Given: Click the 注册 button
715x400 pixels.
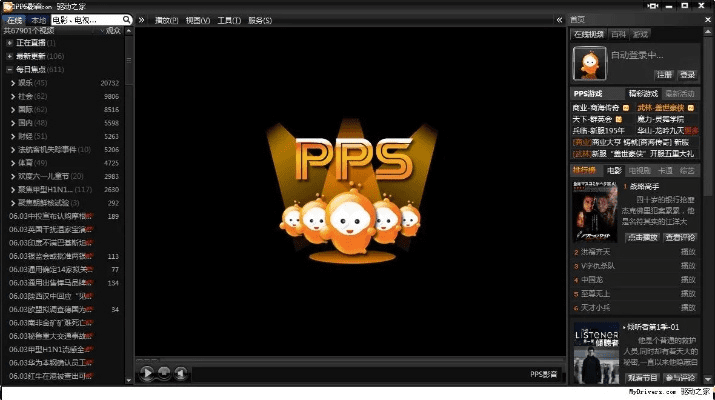Looking at the screenshot, I should pyautogui.click(x=664, y=75).
